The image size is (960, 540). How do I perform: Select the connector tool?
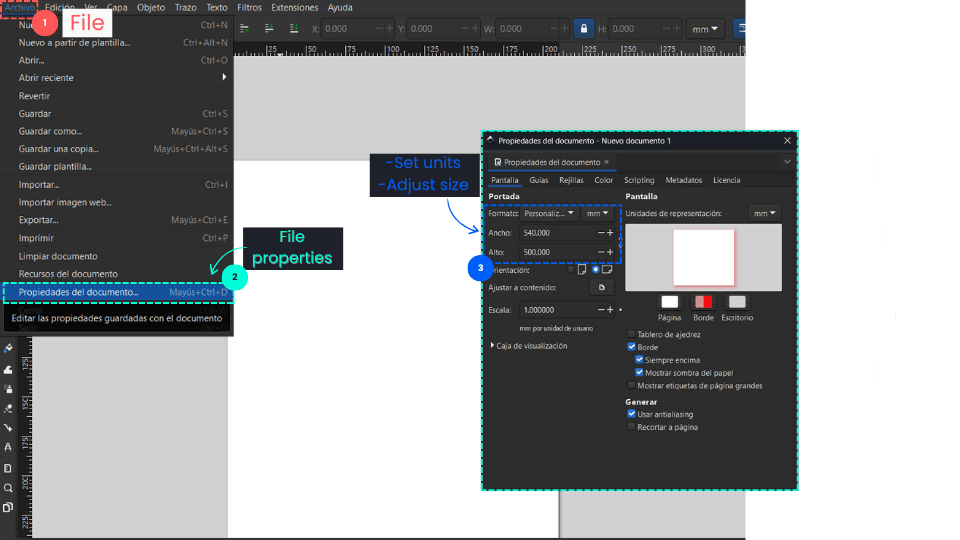point(8,428)
